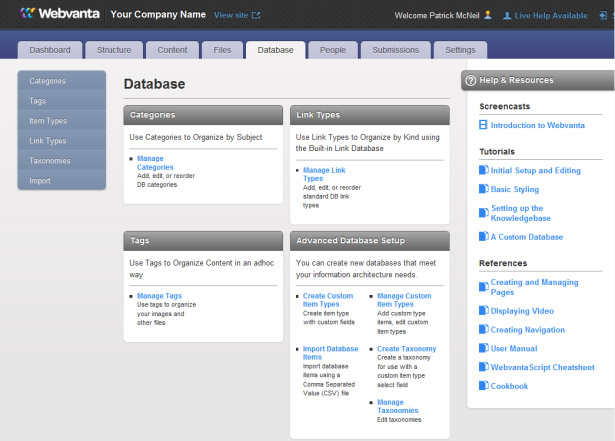Image resolution: width=615 pixels, height=441 pixels.
Task: Open Import Database Items link
Action: [330, 353]
